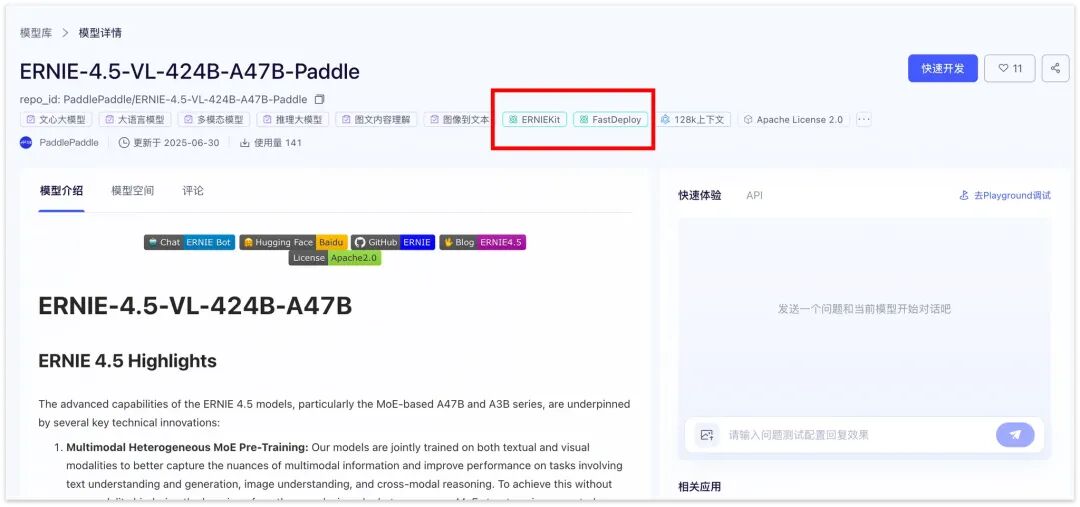Click the License Apache2.0 badge
The width and height of the screenshot is (1080, 507).
[x=335, y=258]
